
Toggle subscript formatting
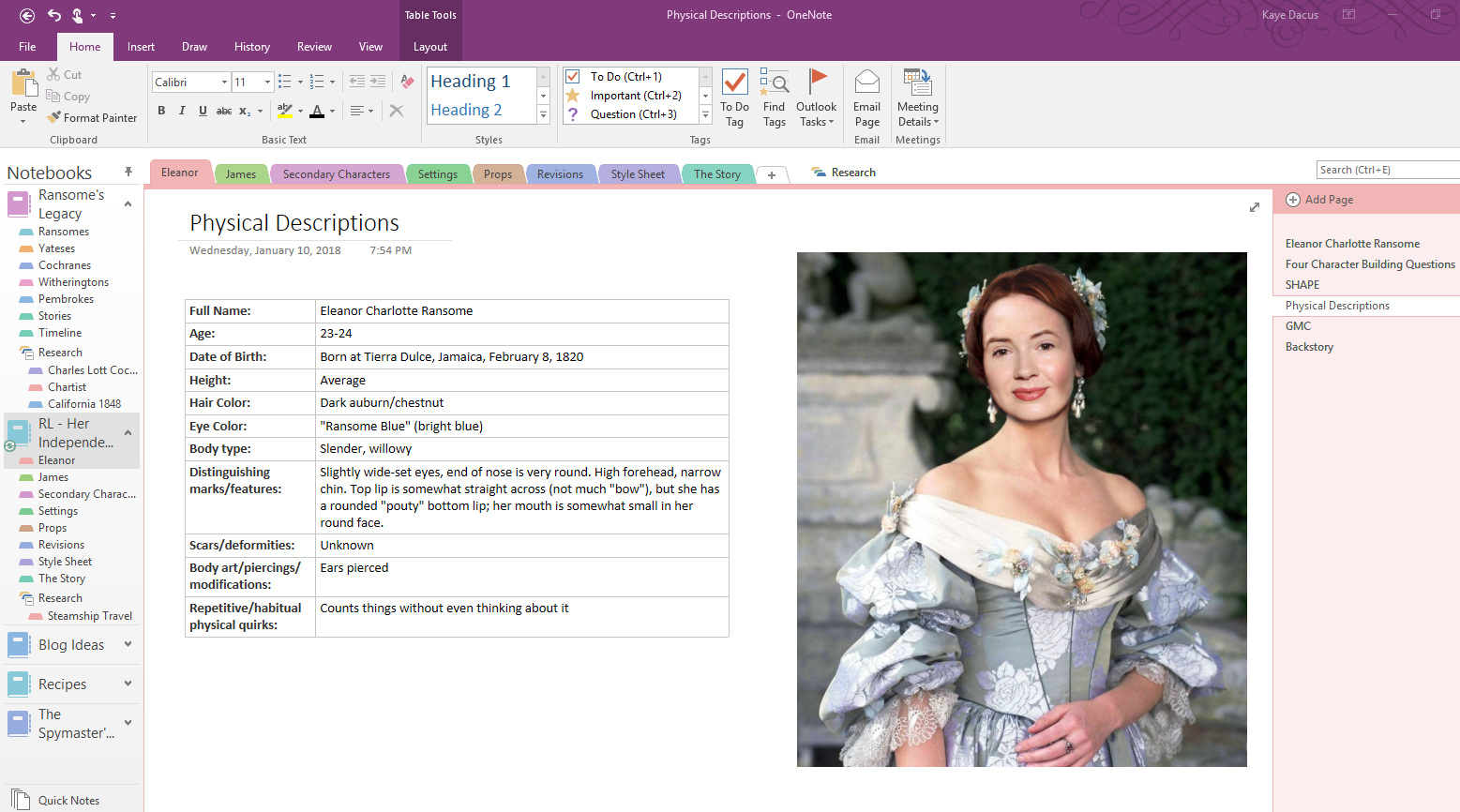pyautogui.click(x=245, y=111)
